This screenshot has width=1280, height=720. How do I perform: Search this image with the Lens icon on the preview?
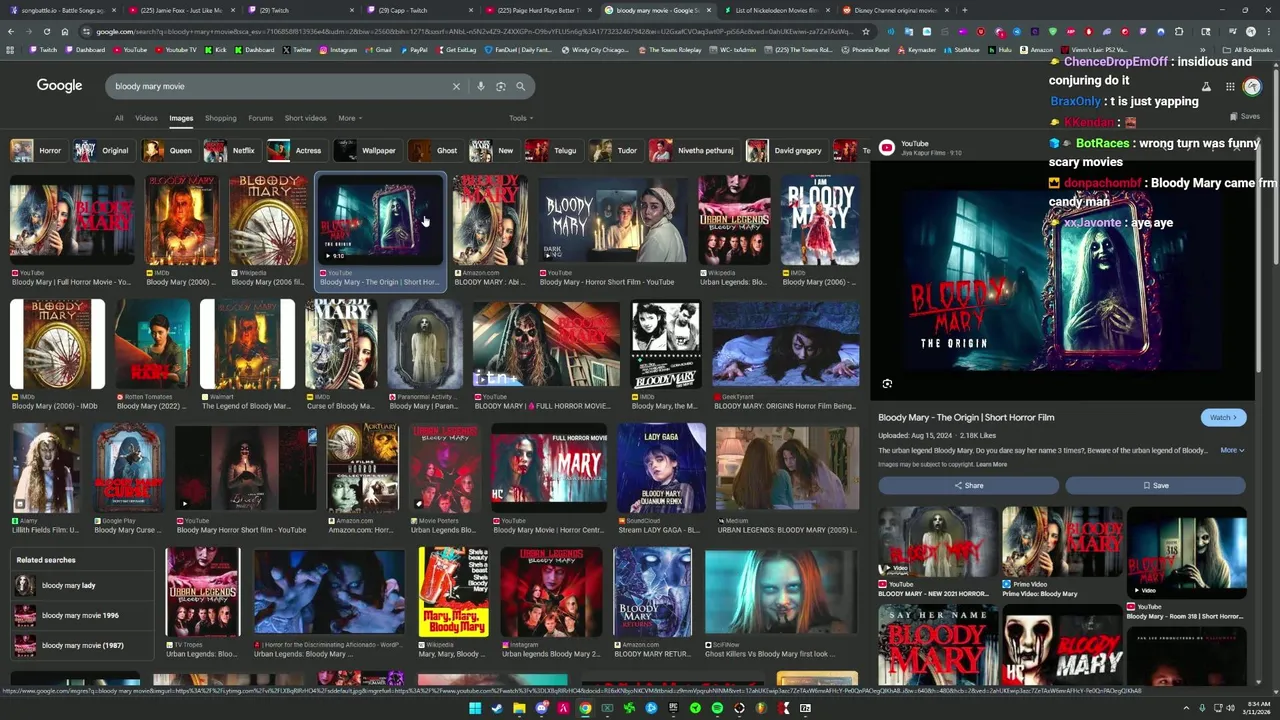point(887,383)
